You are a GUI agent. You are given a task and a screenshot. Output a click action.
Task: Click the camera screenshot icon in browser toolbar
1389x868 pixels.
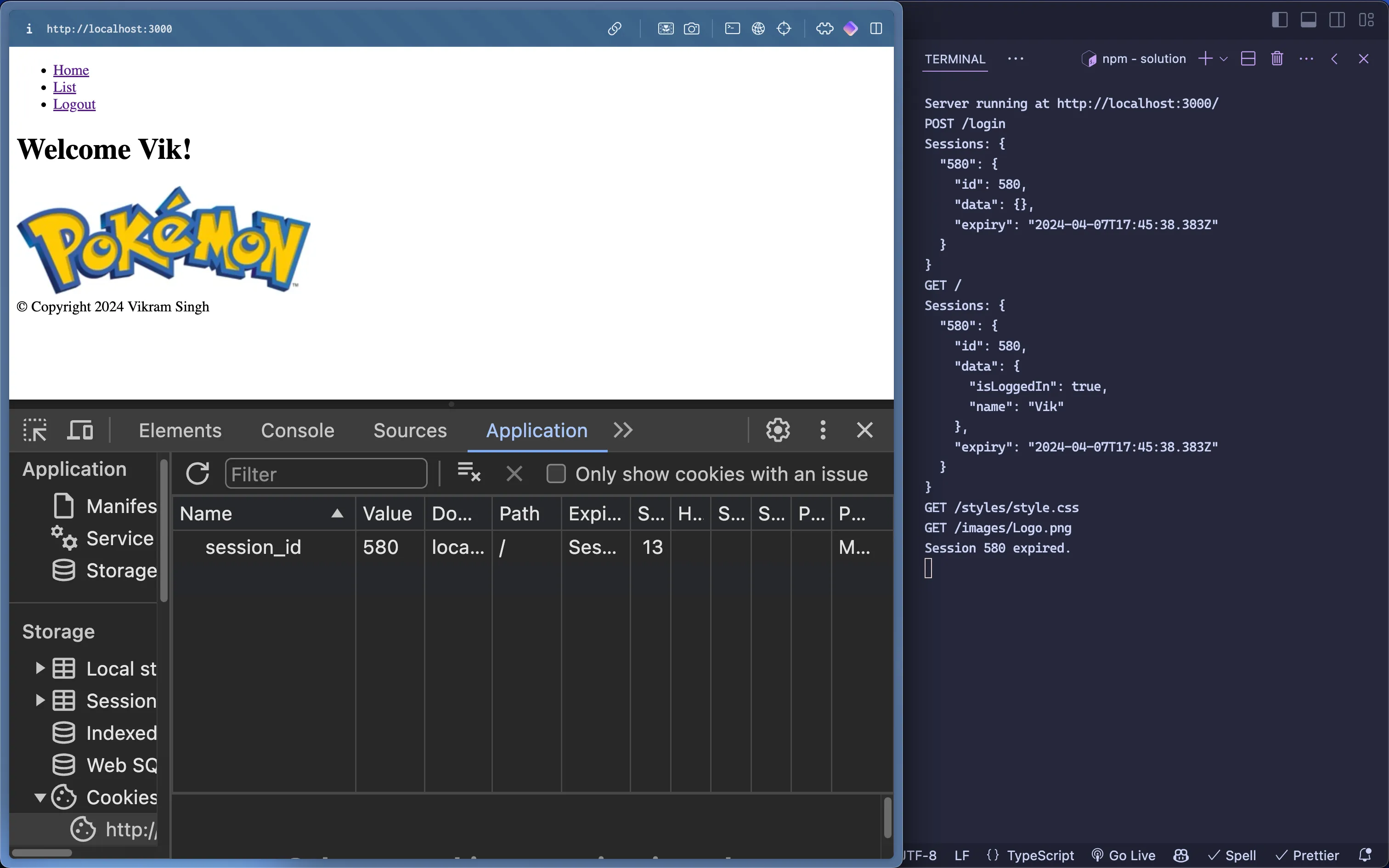(x=692, y=28)
